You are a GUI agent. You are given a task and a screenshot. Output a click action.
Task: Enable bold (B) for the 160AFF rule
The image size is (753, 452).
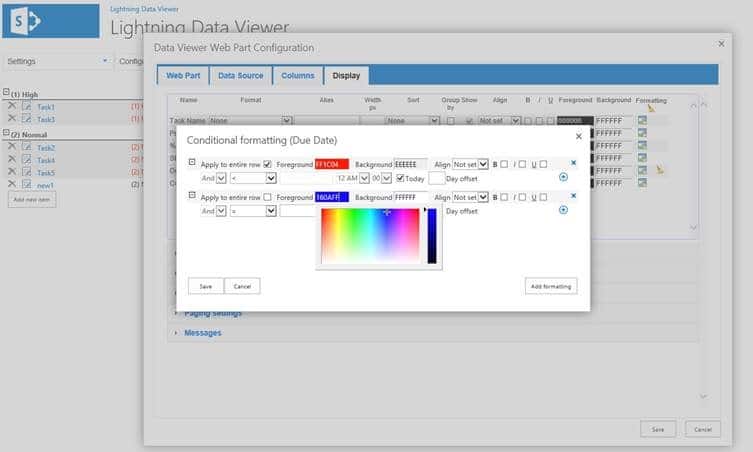(x=504, y=197)
